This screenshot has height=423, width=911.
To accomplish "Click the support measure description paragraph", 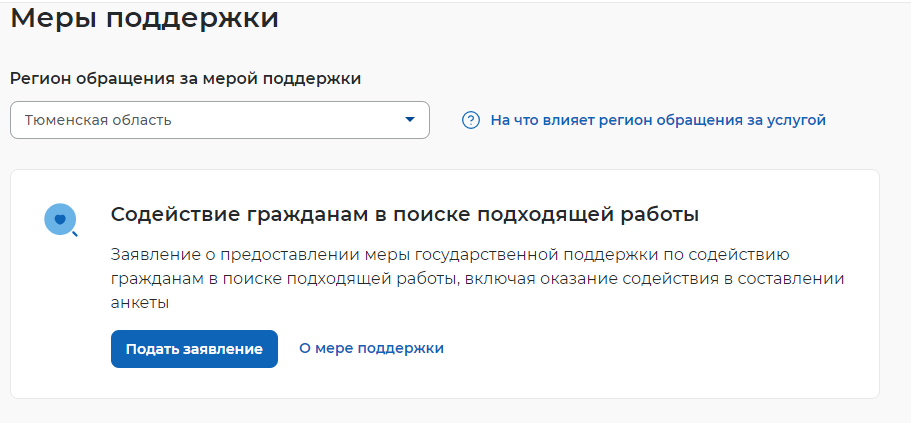I will pos(477,278).
